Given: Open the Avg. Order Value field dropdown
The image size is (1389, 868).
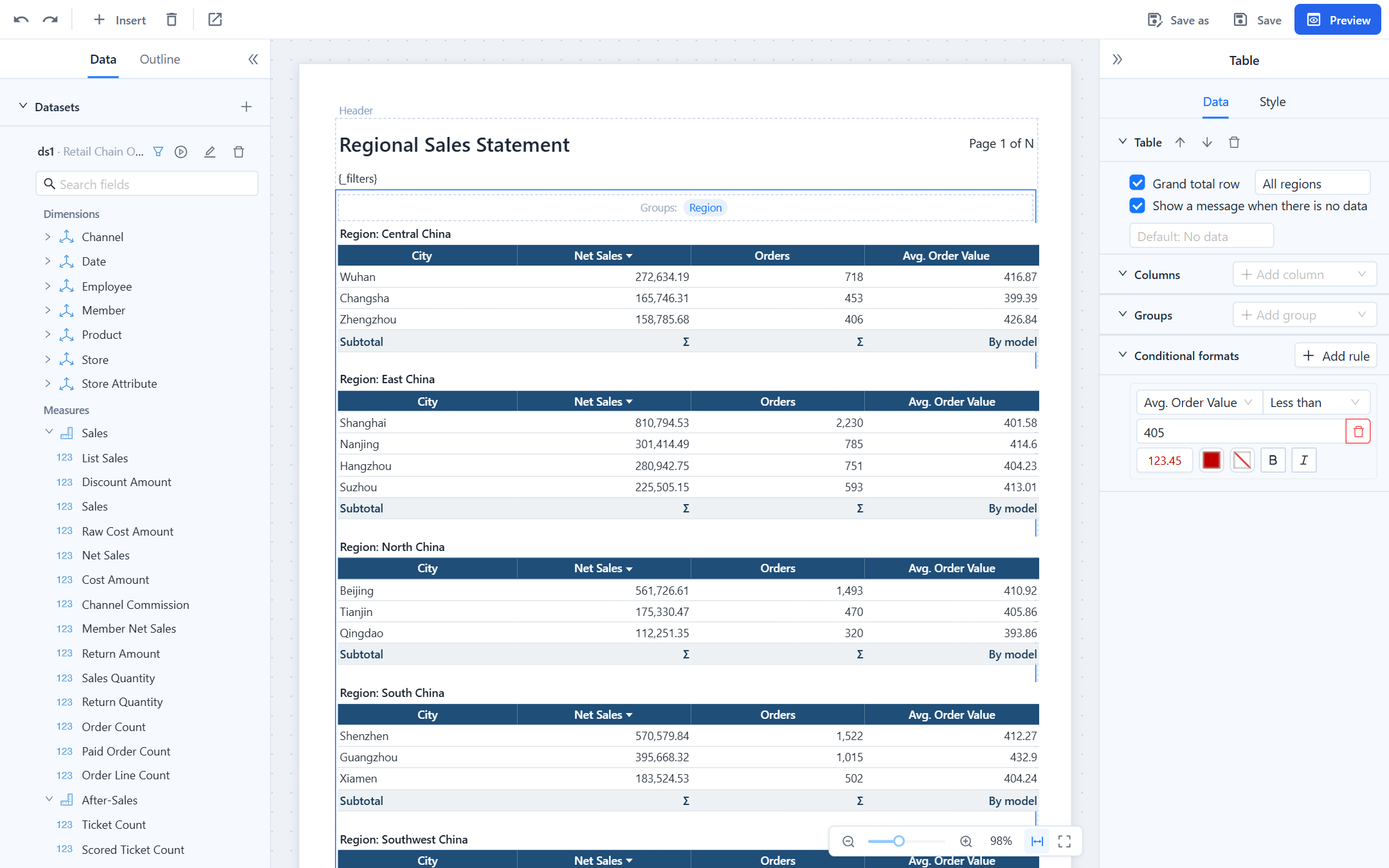Looking at the screenshot, I should pos(1199,402).
